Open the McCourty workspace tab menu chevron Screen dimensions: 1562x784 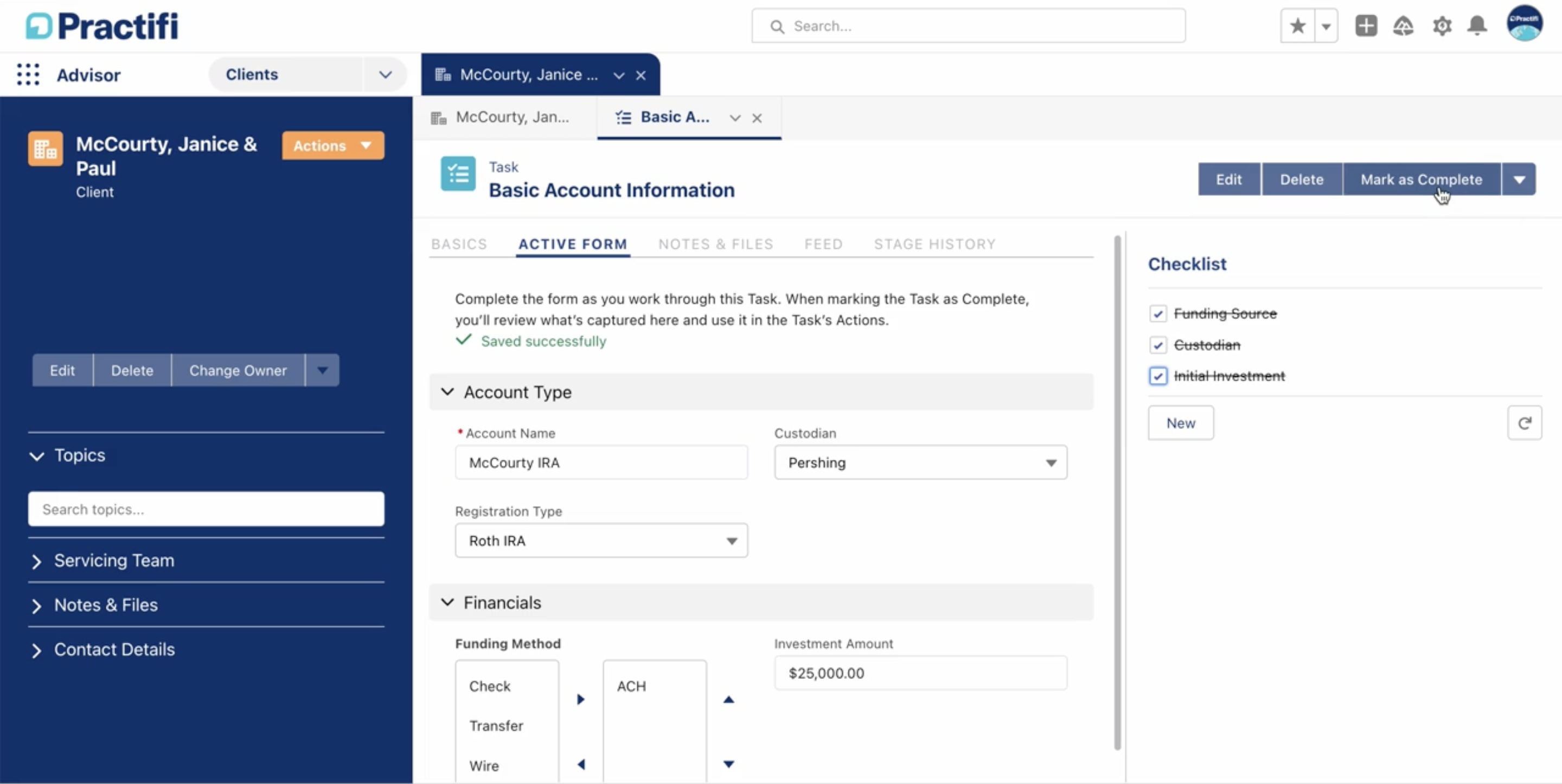618,75
